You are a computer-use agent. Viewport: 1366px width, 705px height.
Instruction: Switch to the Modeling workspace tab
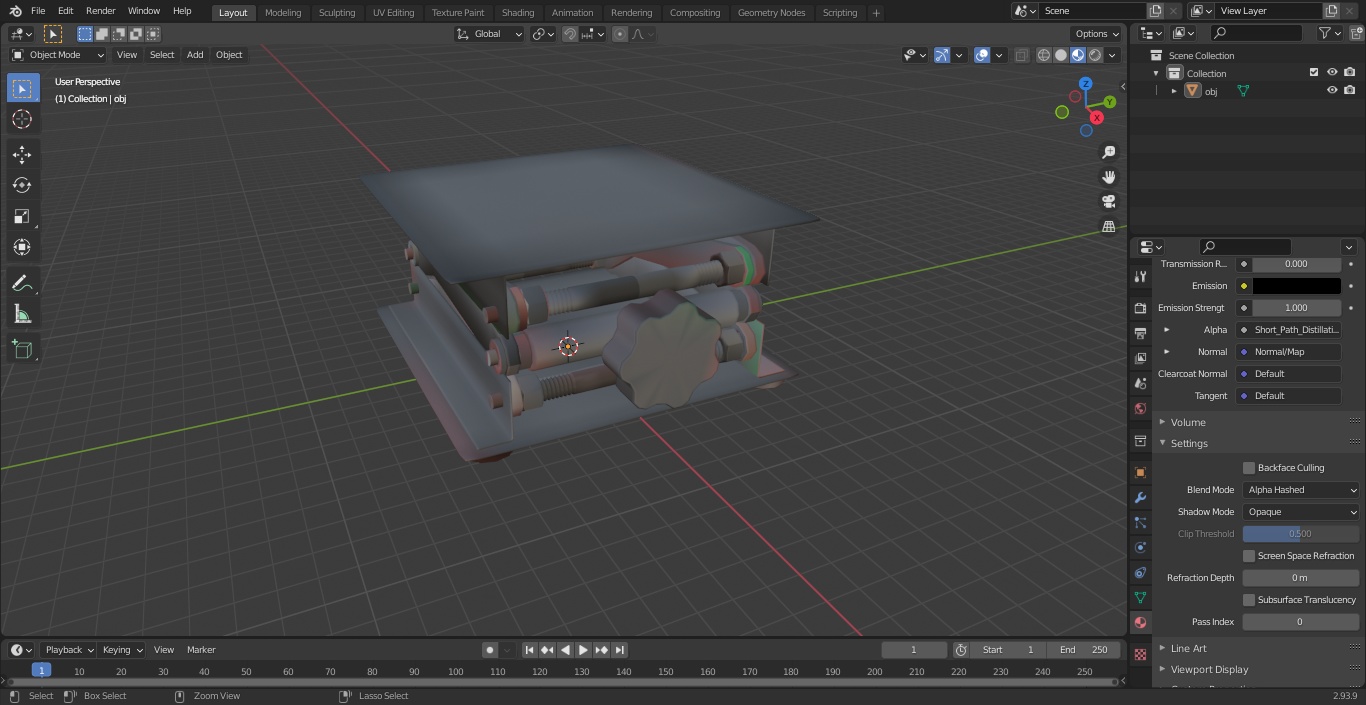click(x=283, y=13)
